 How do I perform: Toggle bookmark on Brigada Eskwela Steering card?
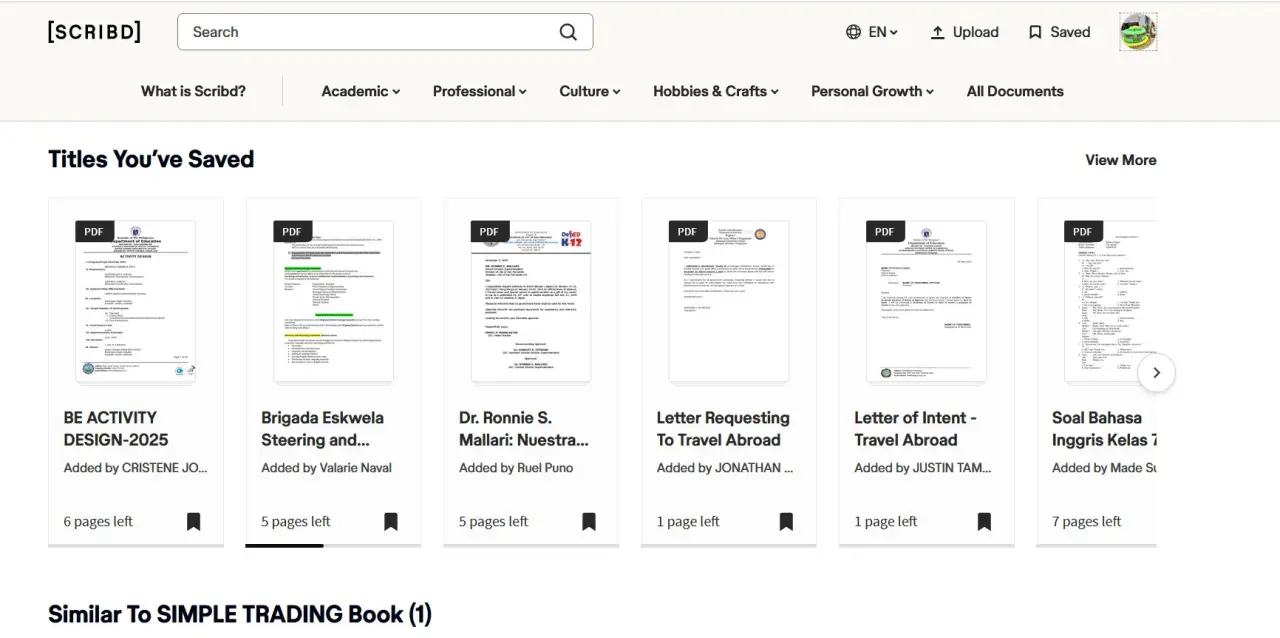click(x=391, y=521)
